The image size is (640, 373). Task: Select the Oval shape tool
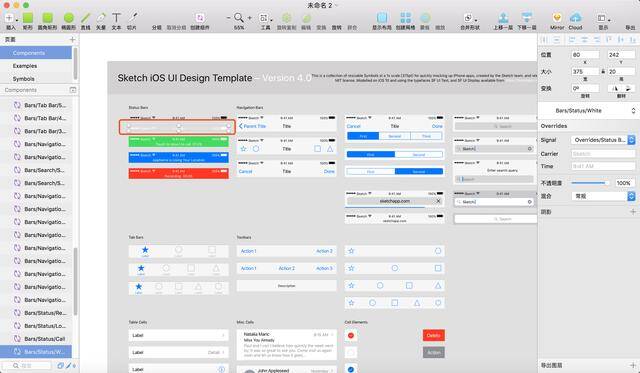pos(69,18)
